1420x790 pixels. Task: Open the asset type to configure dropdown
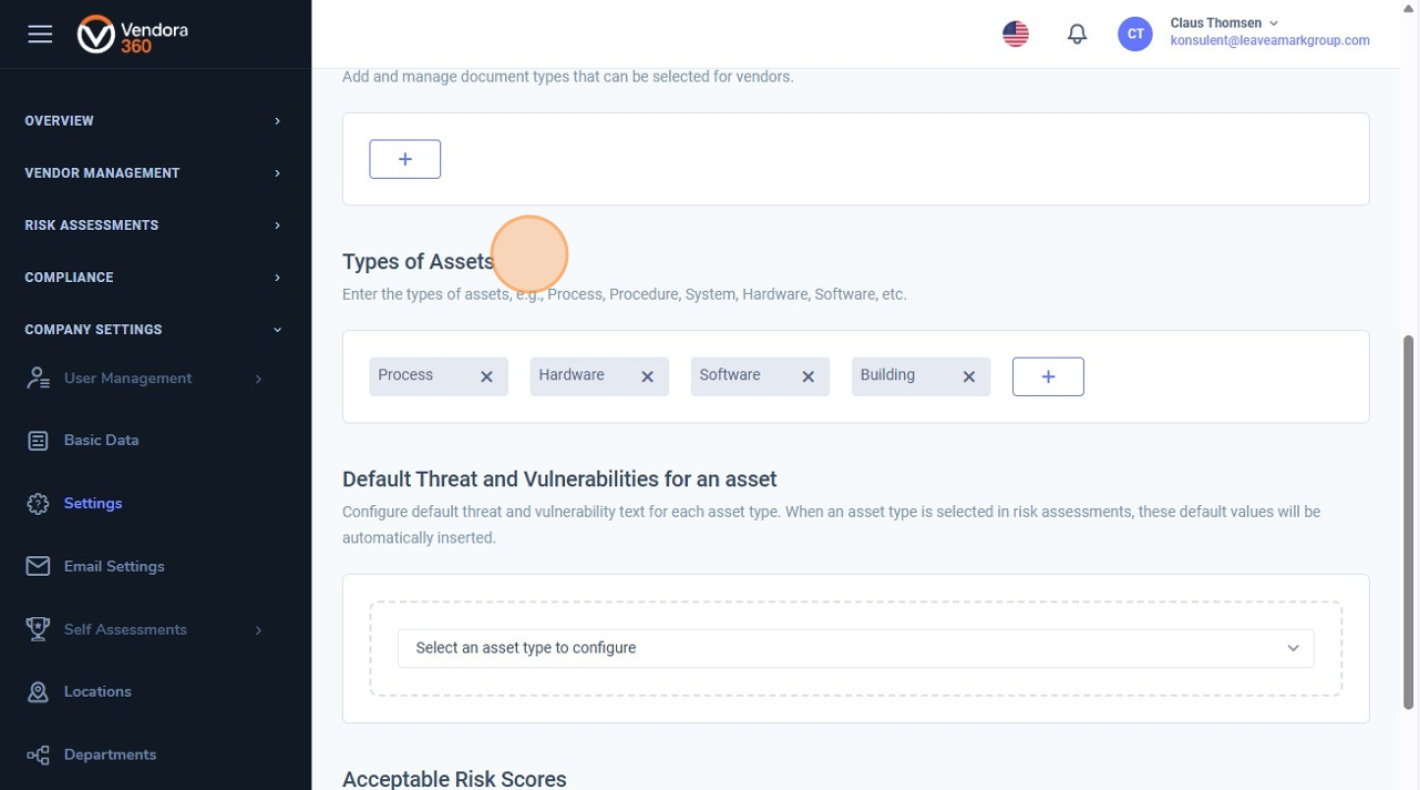click(856, 648)
